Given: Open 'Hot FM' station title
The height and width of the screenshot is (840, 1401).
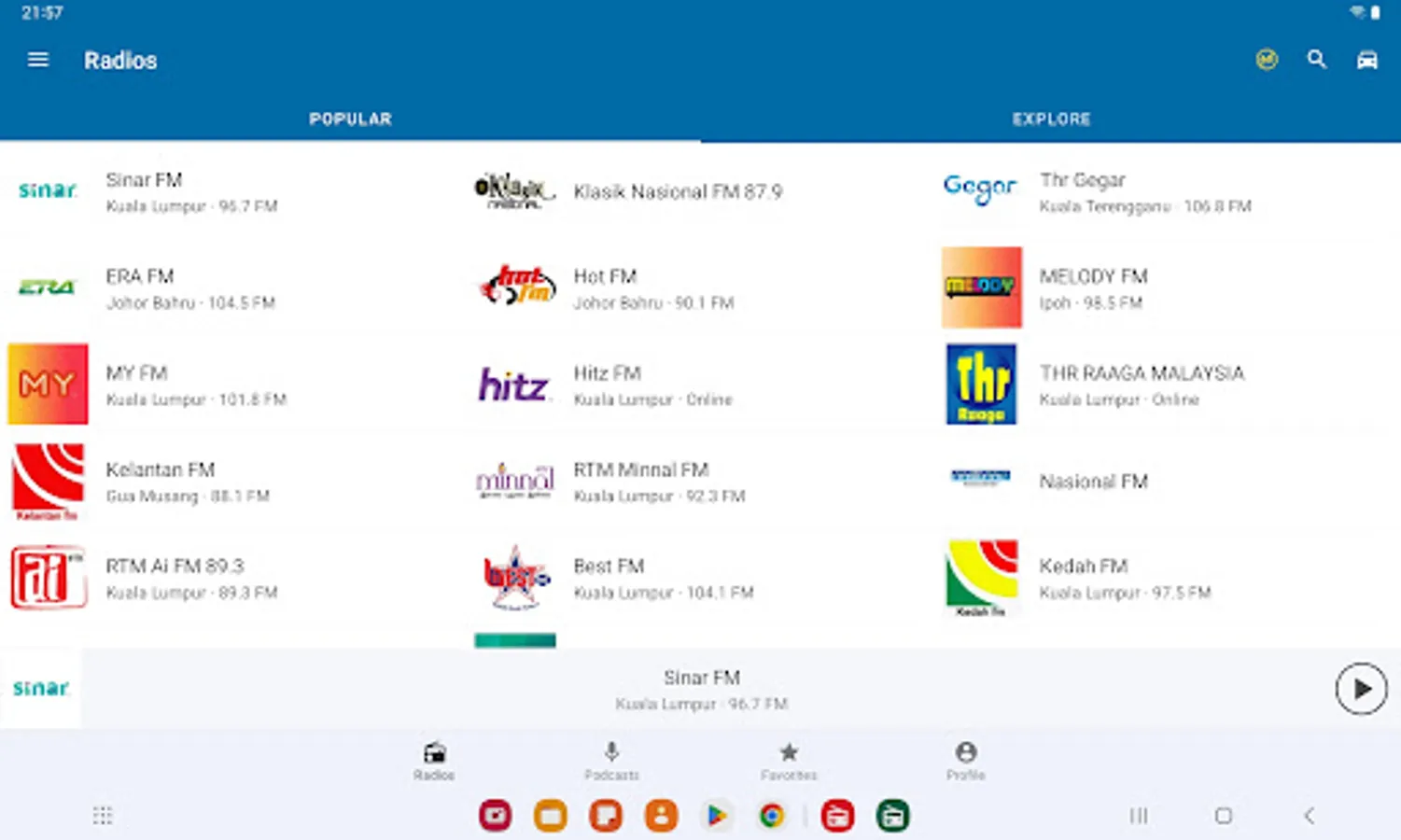Looking at the screenshot, I should point(605,276).
